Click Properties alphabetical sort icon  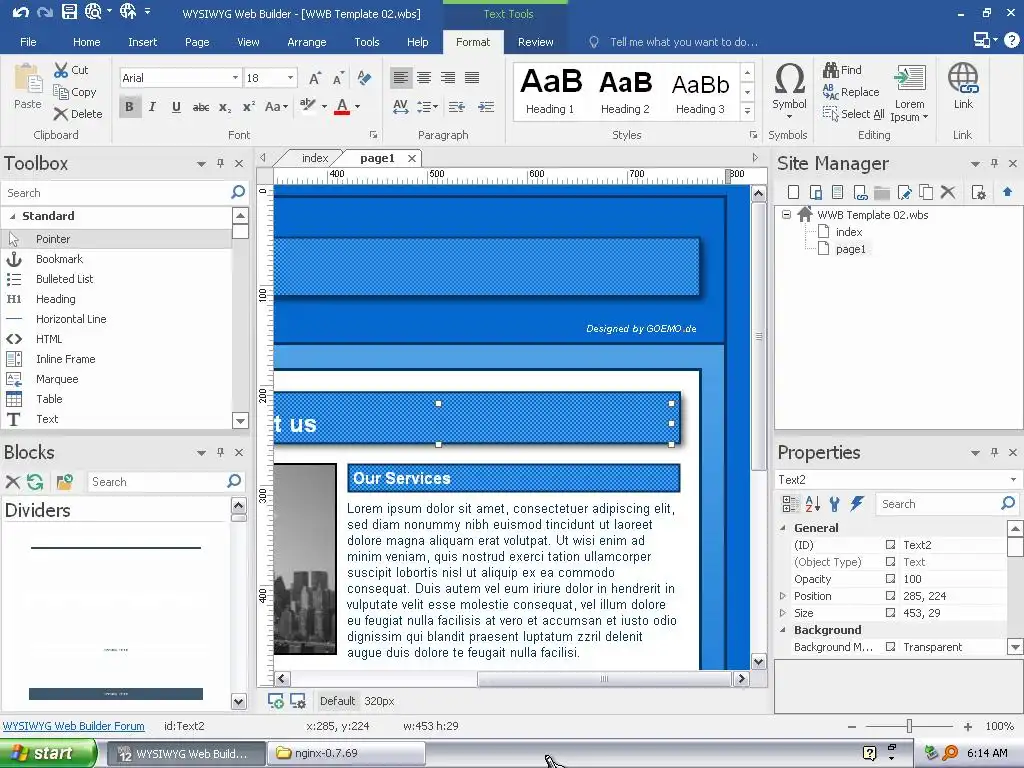click(x=812, y=504)
